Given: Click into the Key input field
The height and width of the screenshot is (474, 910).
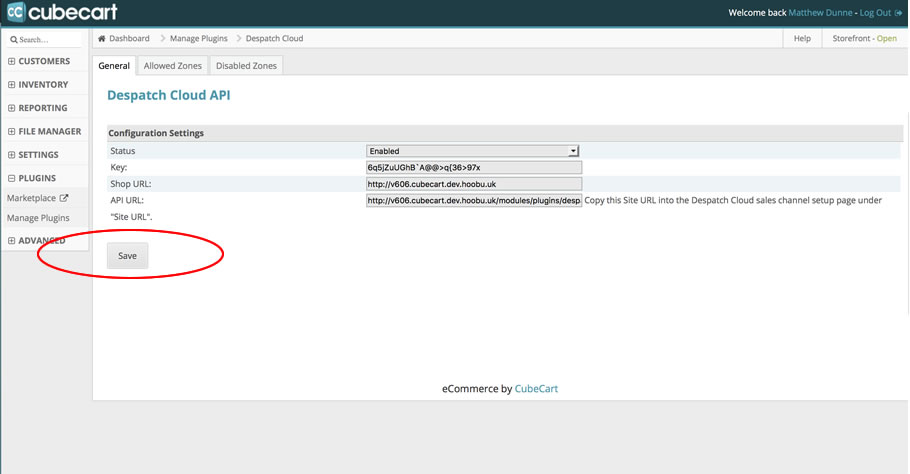Looking at the screenshot, I should pyautogui.click(x=474, y=168).
